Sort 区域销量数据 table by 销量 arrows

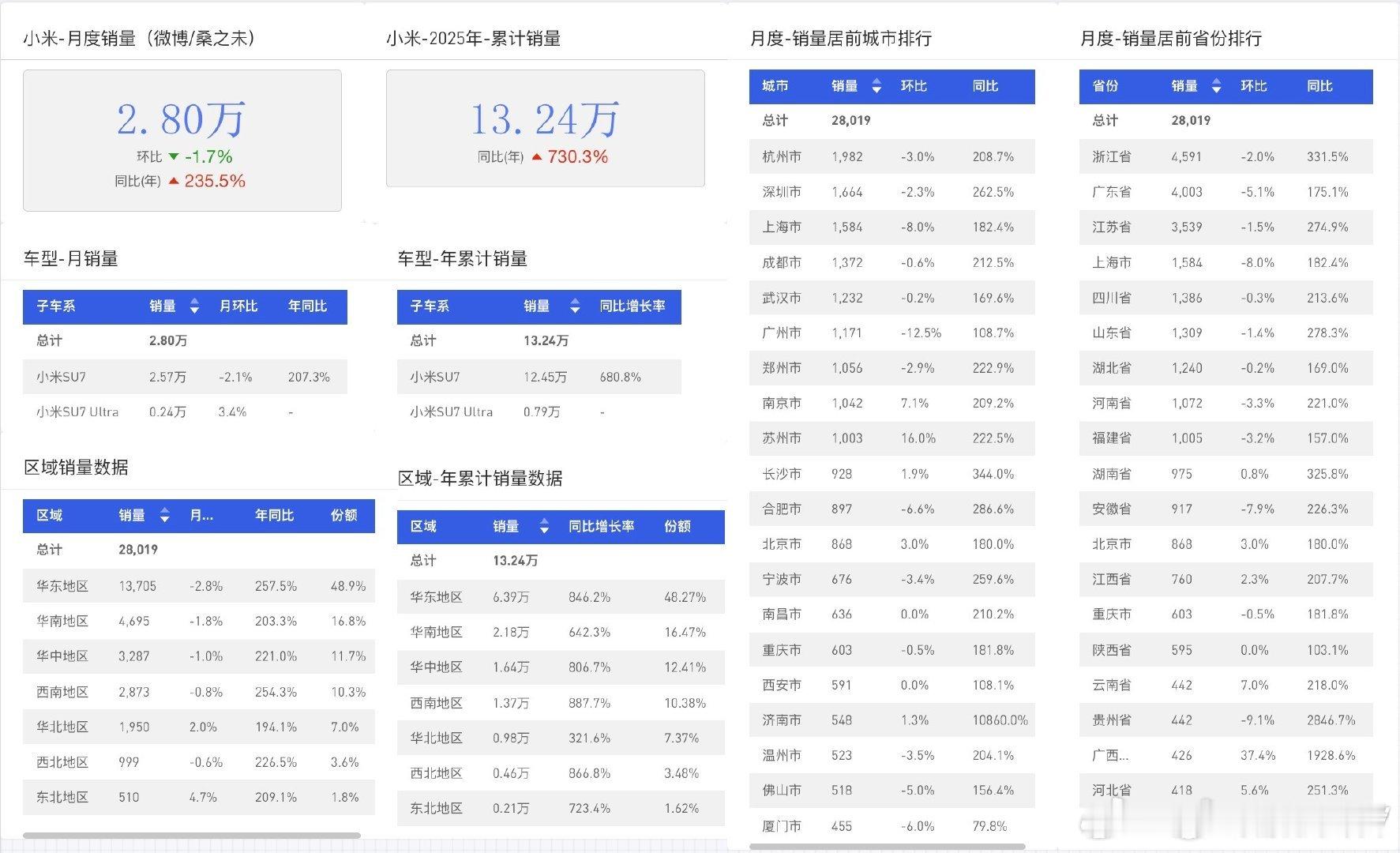click(x=164, y=516)
